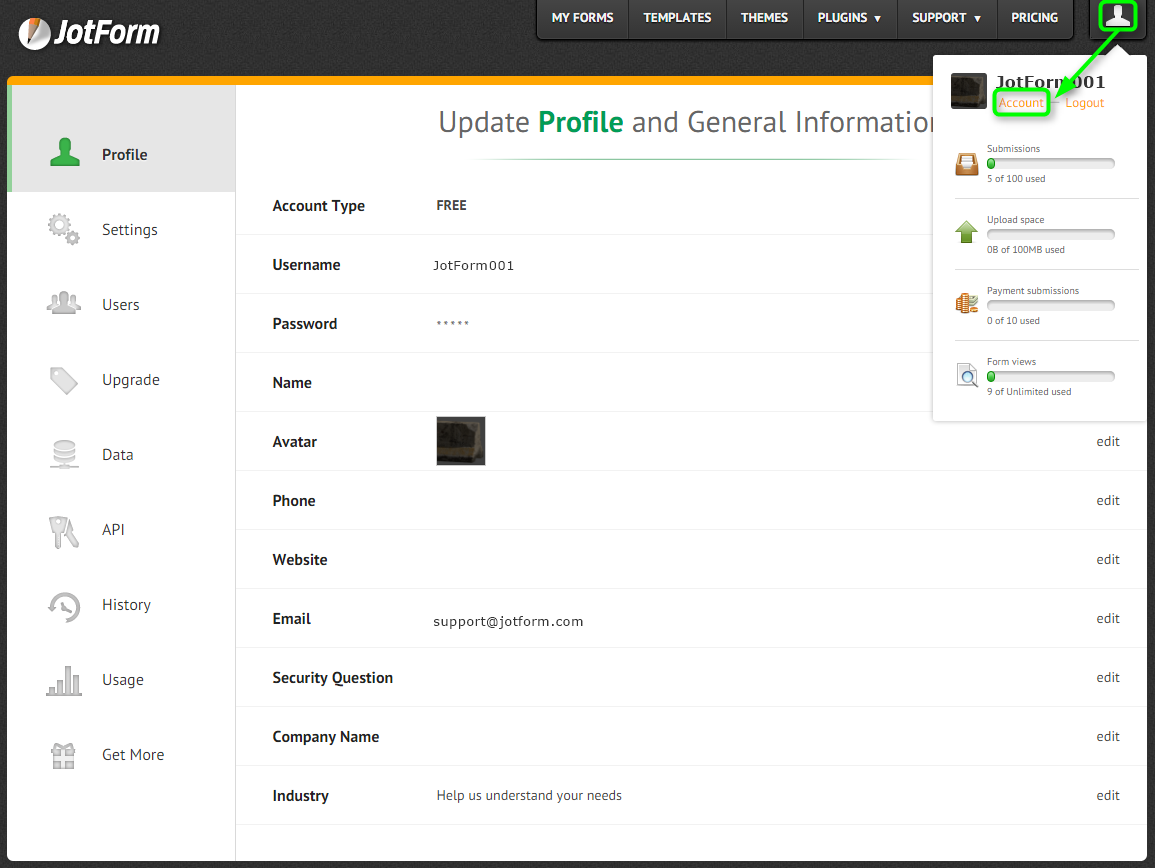Select the Users sidebar tab
The image size is (1155, 868).
(x=122, y=304)
